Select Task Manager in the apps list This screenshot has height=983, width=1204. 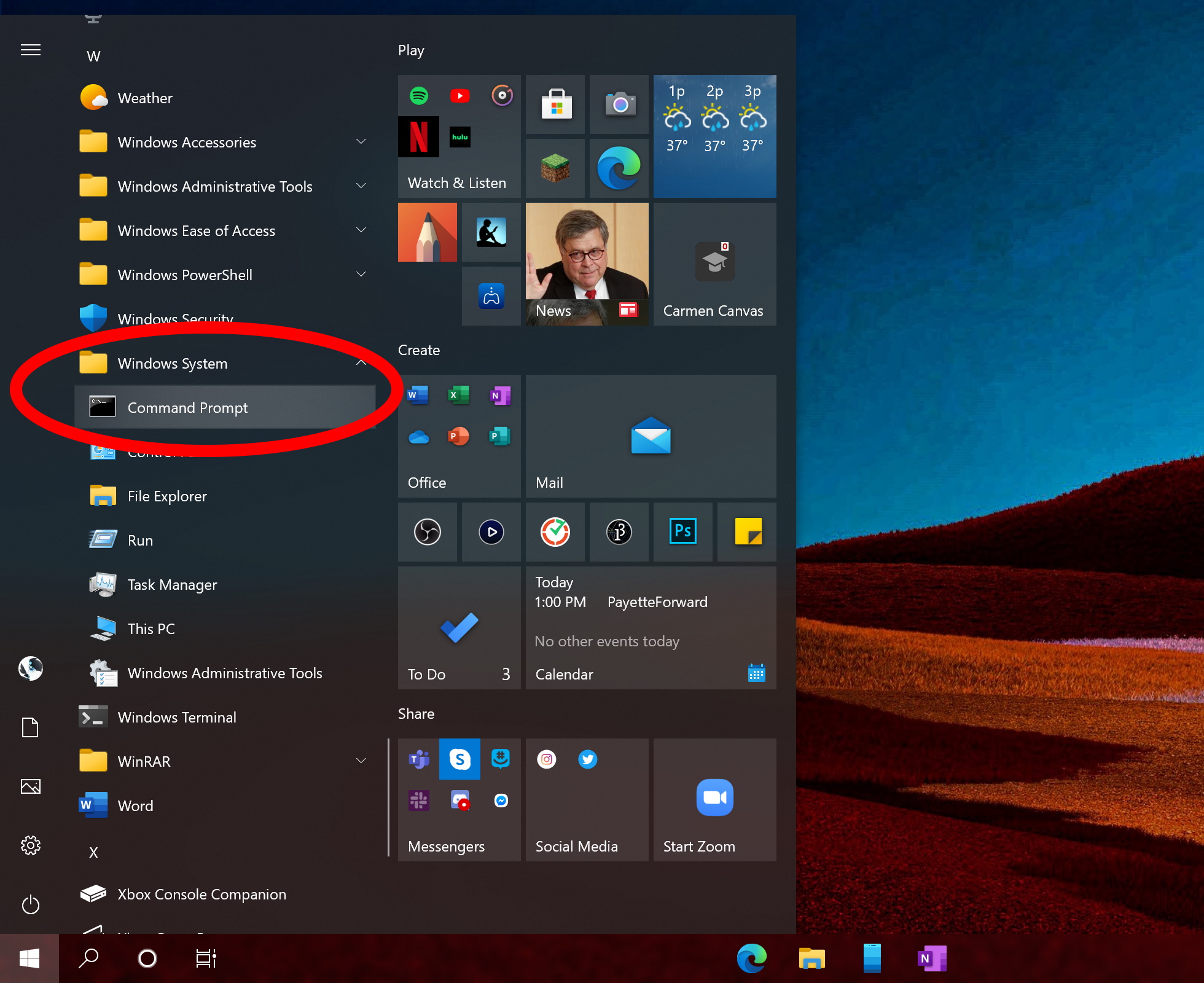172,584
